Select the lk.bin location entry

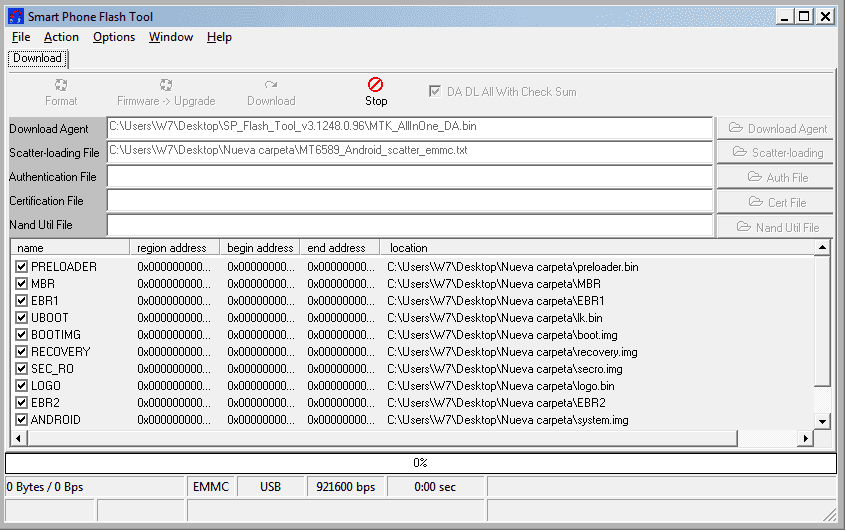[495, 318]
